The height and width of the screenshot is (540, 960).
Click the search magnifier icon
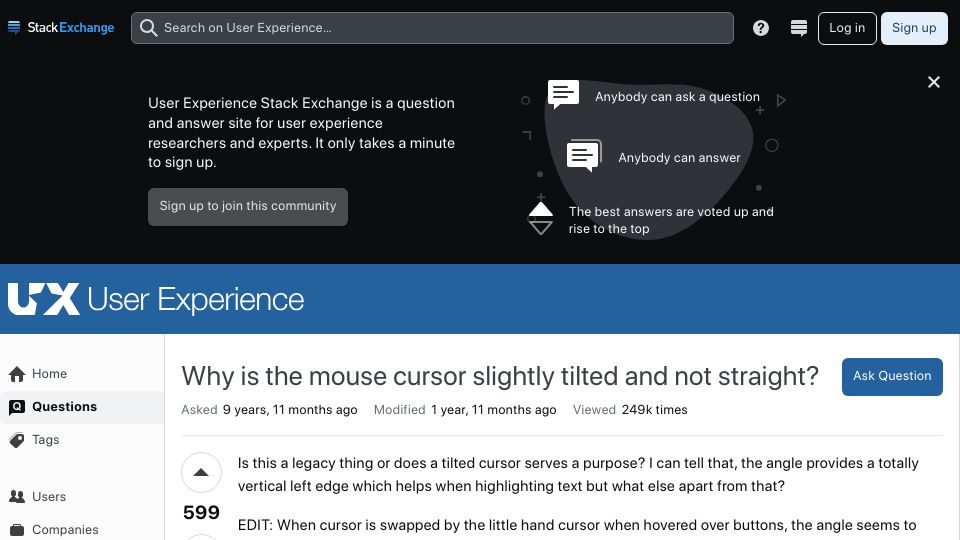pos(148,28)
